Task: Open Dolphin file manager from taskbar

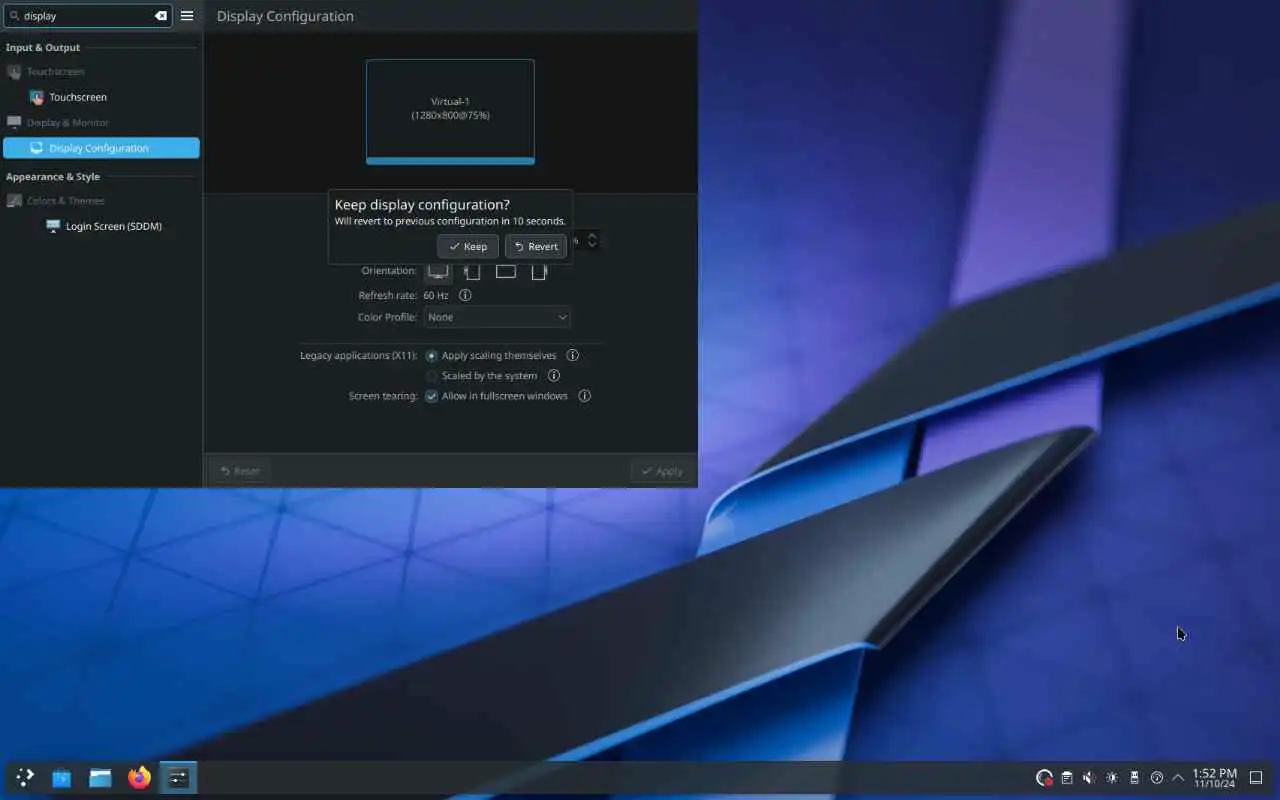Action: pyautogui.click(x=100, y=777)
